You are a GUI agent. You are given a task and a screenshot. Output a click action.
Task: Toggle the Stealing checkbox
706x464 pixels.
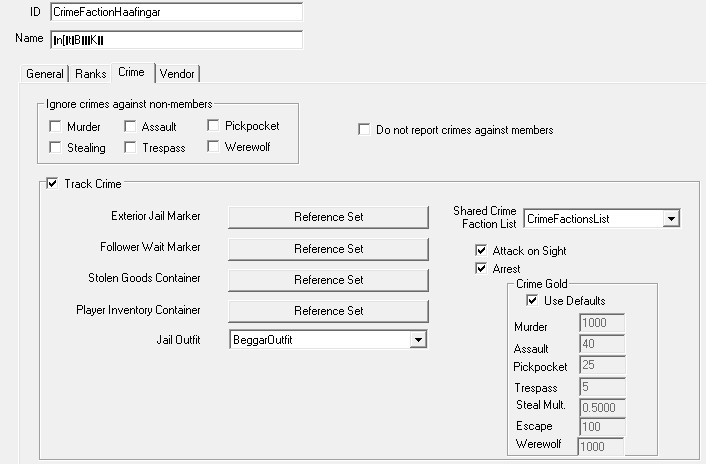(55, 148)
